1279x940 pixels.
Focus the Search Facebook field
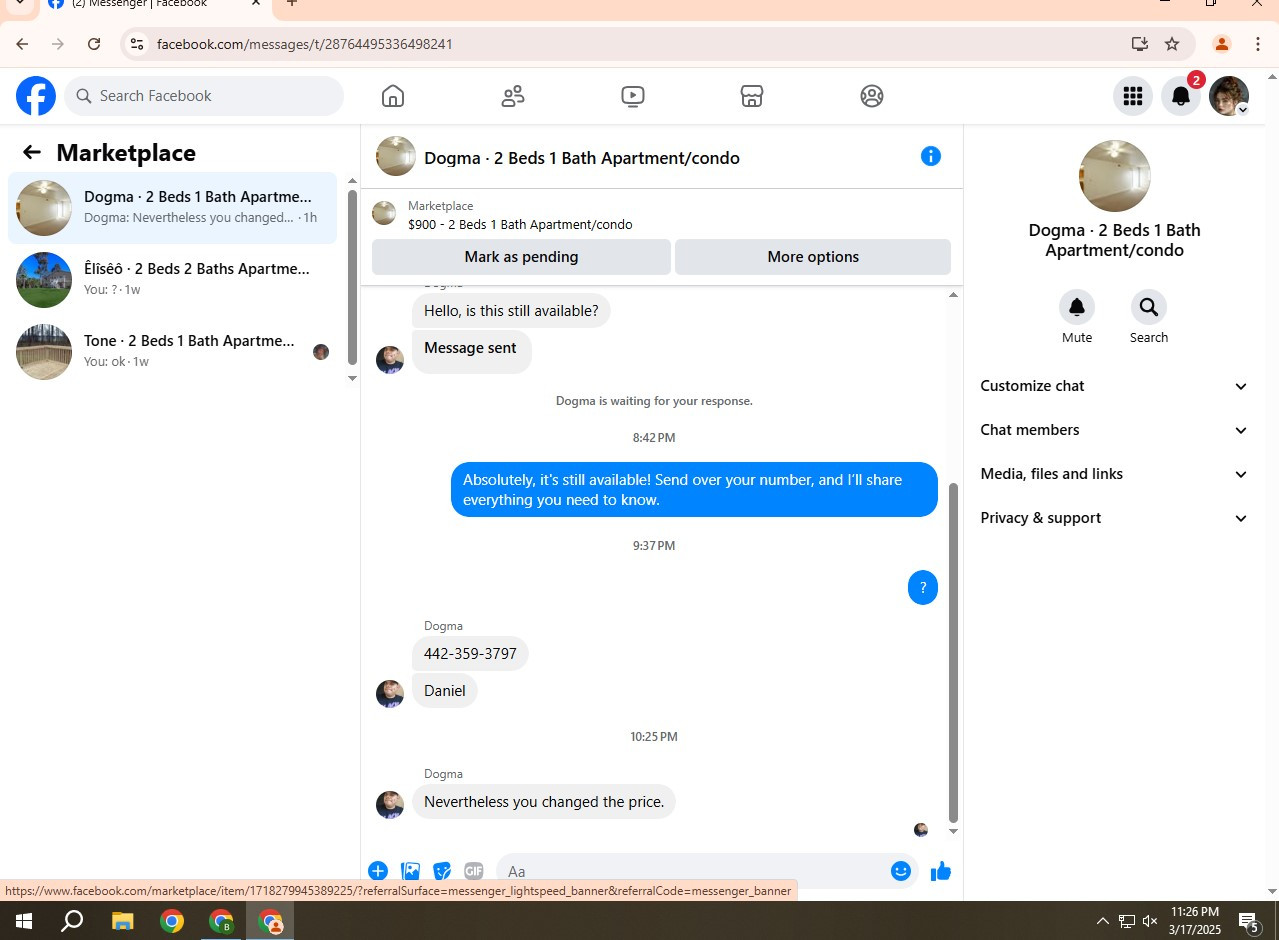[x=204, y=96]
